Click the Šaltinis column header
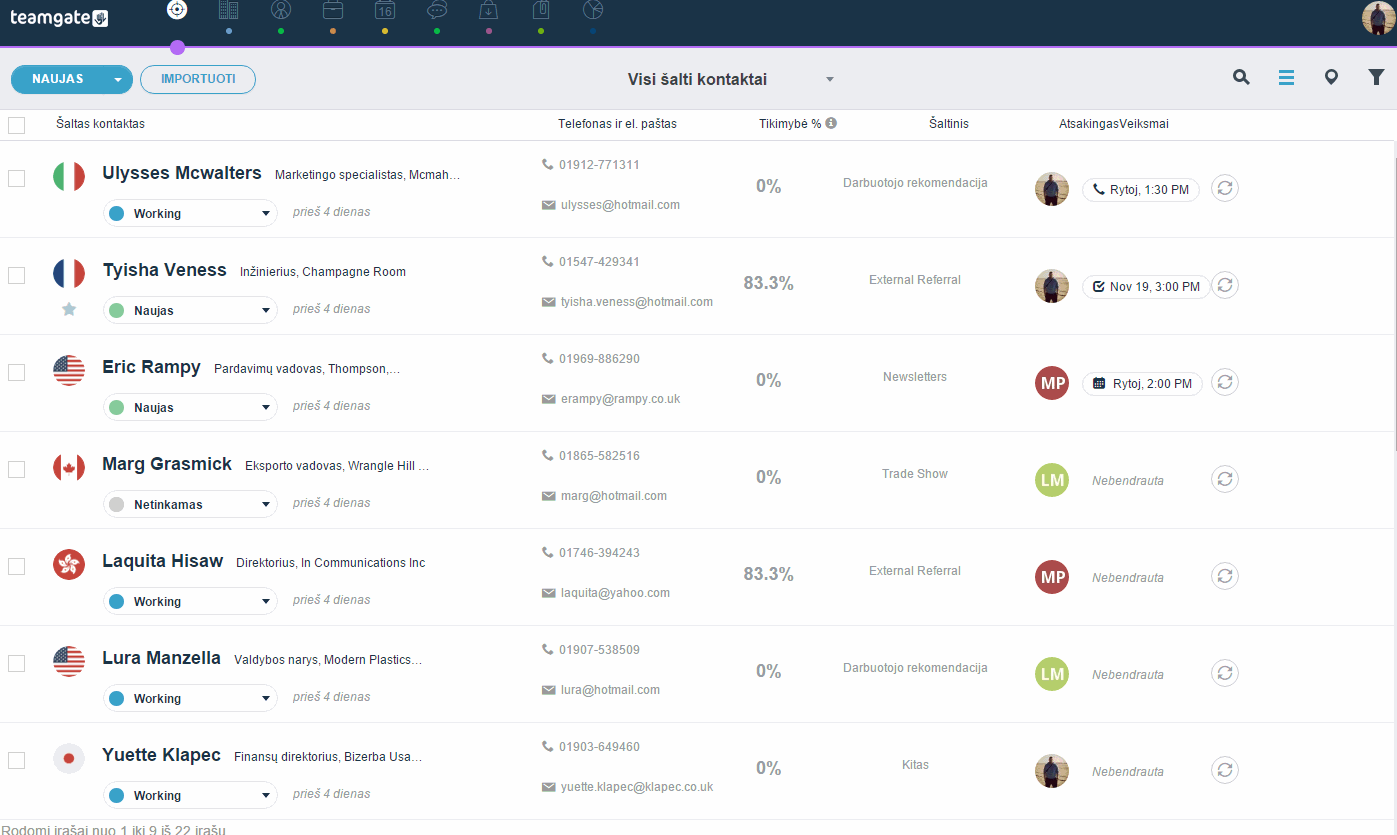 pyautogui.click(x=948, y=124)
